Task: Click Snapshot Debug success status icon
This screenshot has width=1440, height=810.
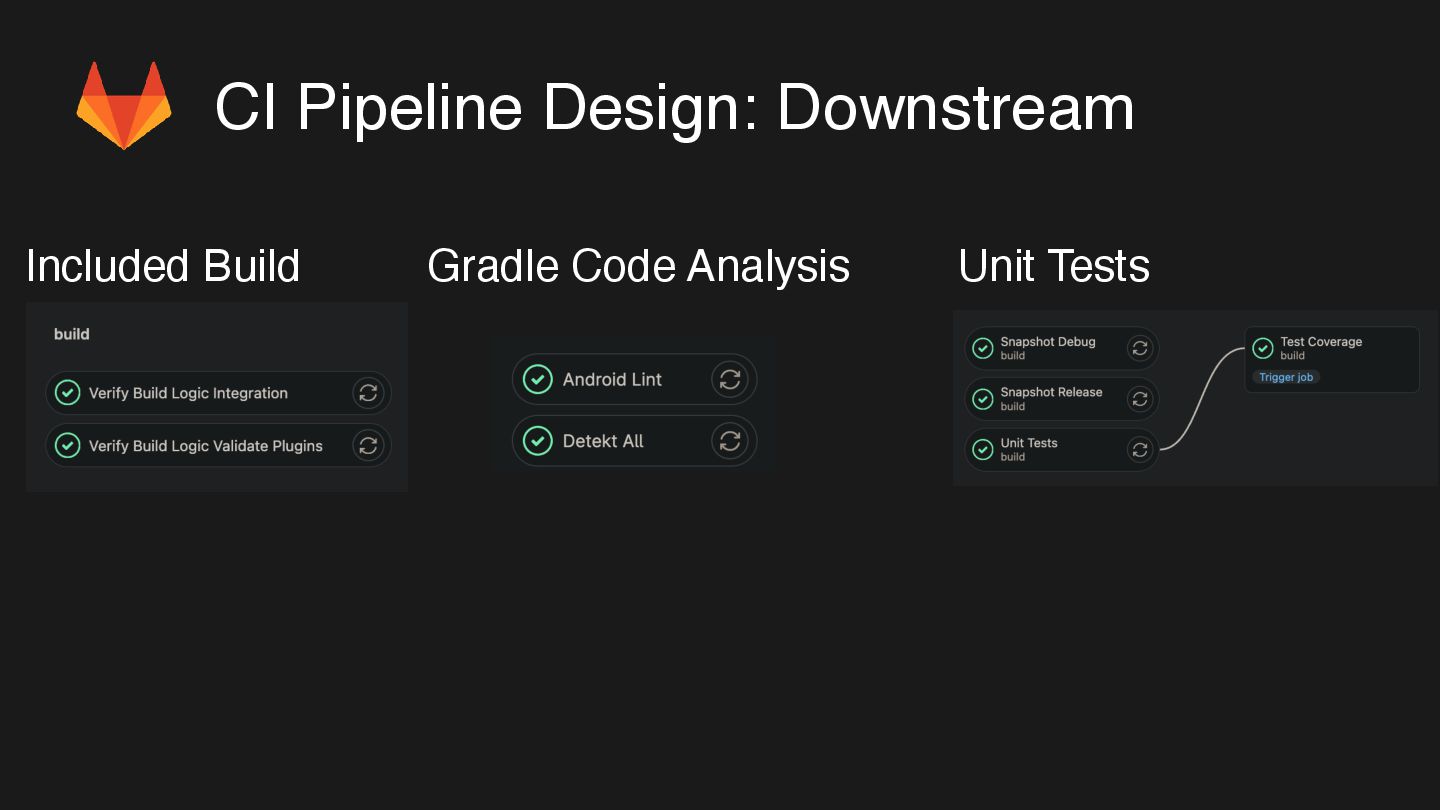Action: coord(983,348)
